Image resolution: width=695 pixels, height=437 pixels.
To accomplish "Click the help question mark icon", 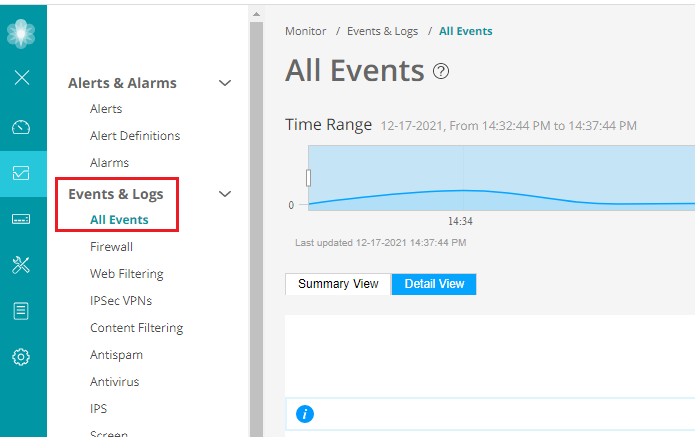I will (441, 71).
